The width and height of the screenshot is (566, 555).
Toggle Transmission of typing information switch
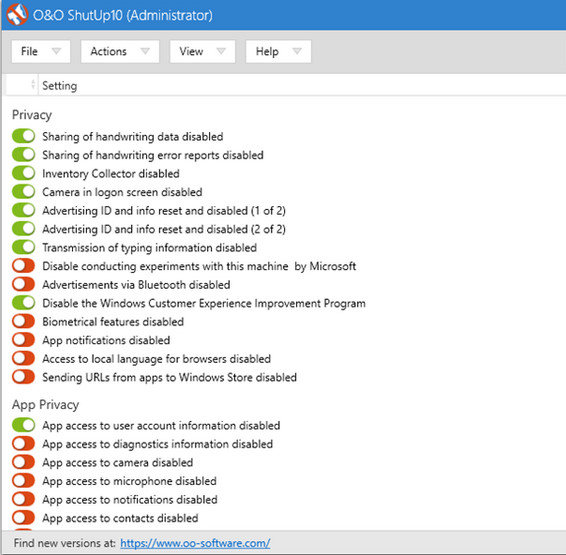(x=23, y=247)
